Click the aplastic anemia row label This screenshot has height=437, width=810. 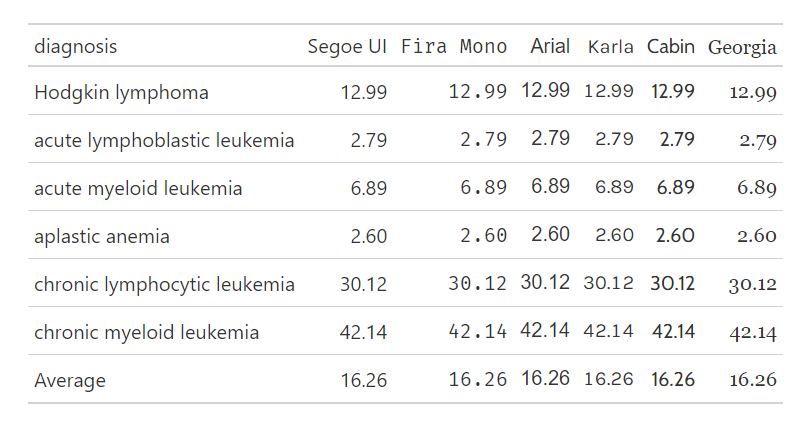(x=102, y=237)
